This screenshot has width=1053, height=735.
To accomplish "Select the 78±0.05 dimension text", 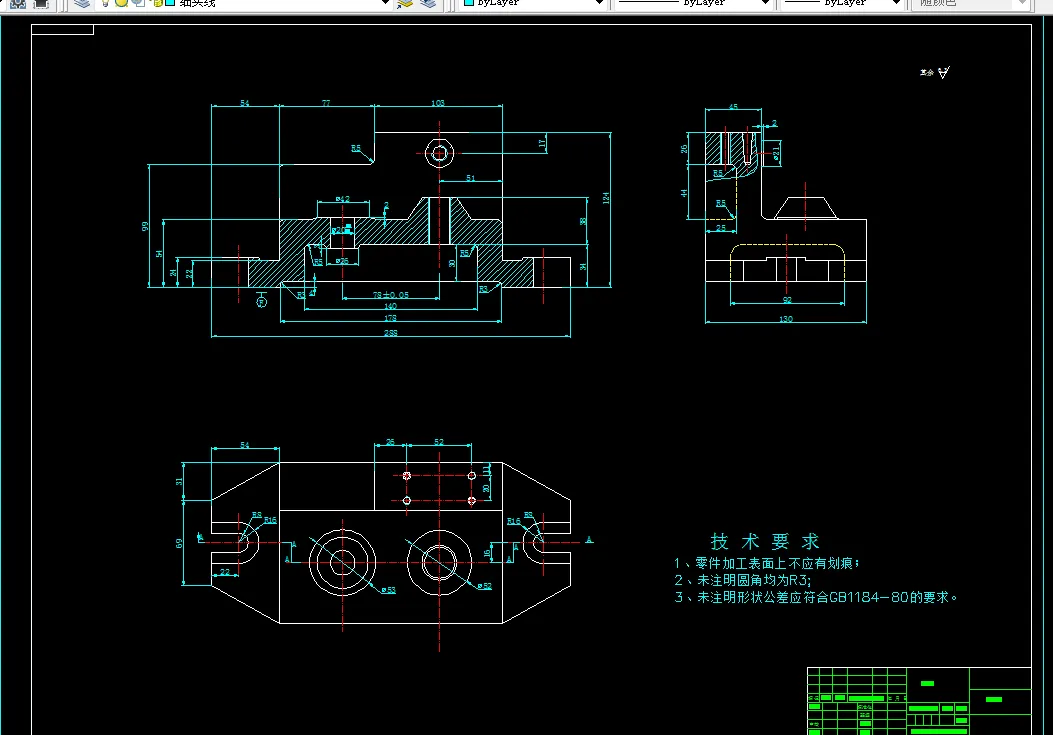I will click(x=391, y=294).
